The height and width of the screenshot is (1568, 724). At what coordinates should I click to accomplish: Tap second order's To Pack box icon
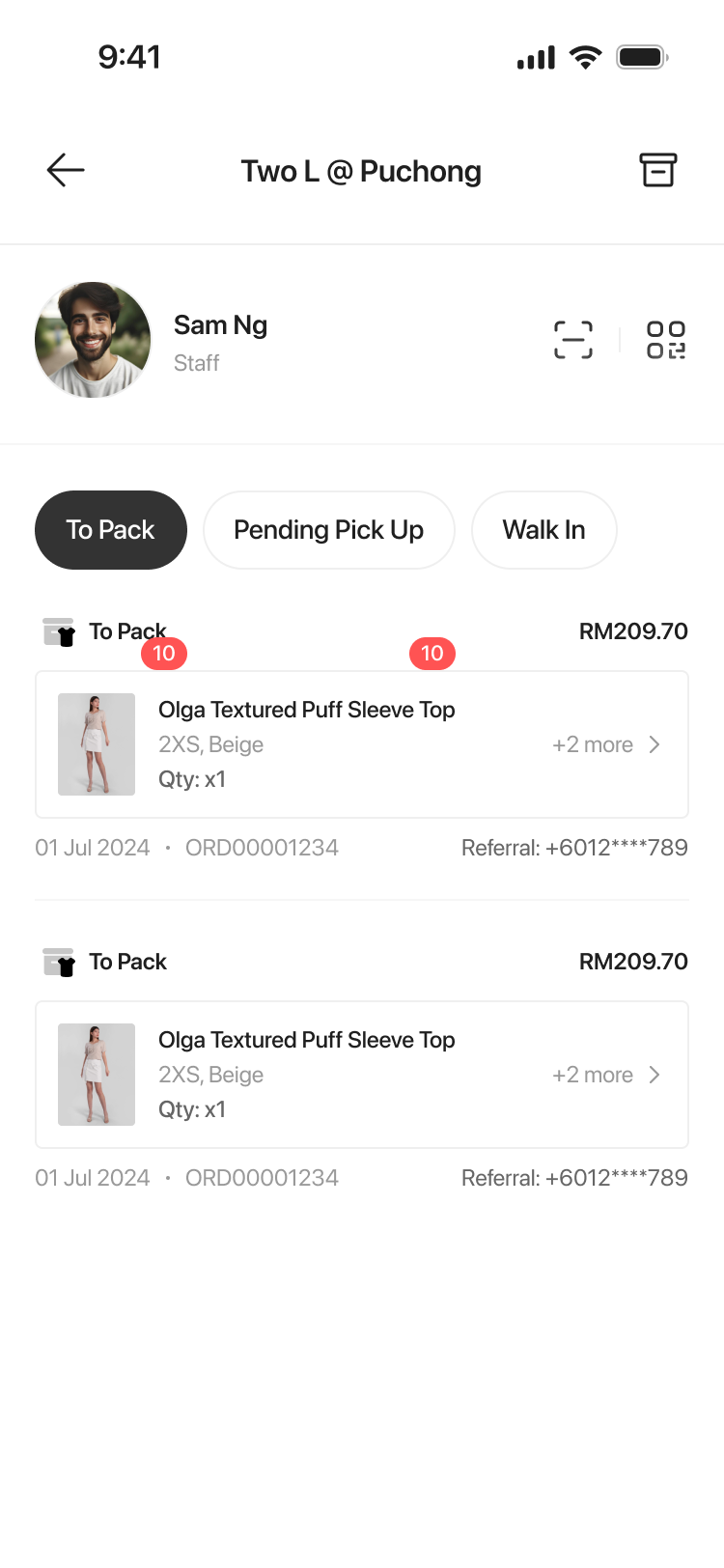coord(60,963)
